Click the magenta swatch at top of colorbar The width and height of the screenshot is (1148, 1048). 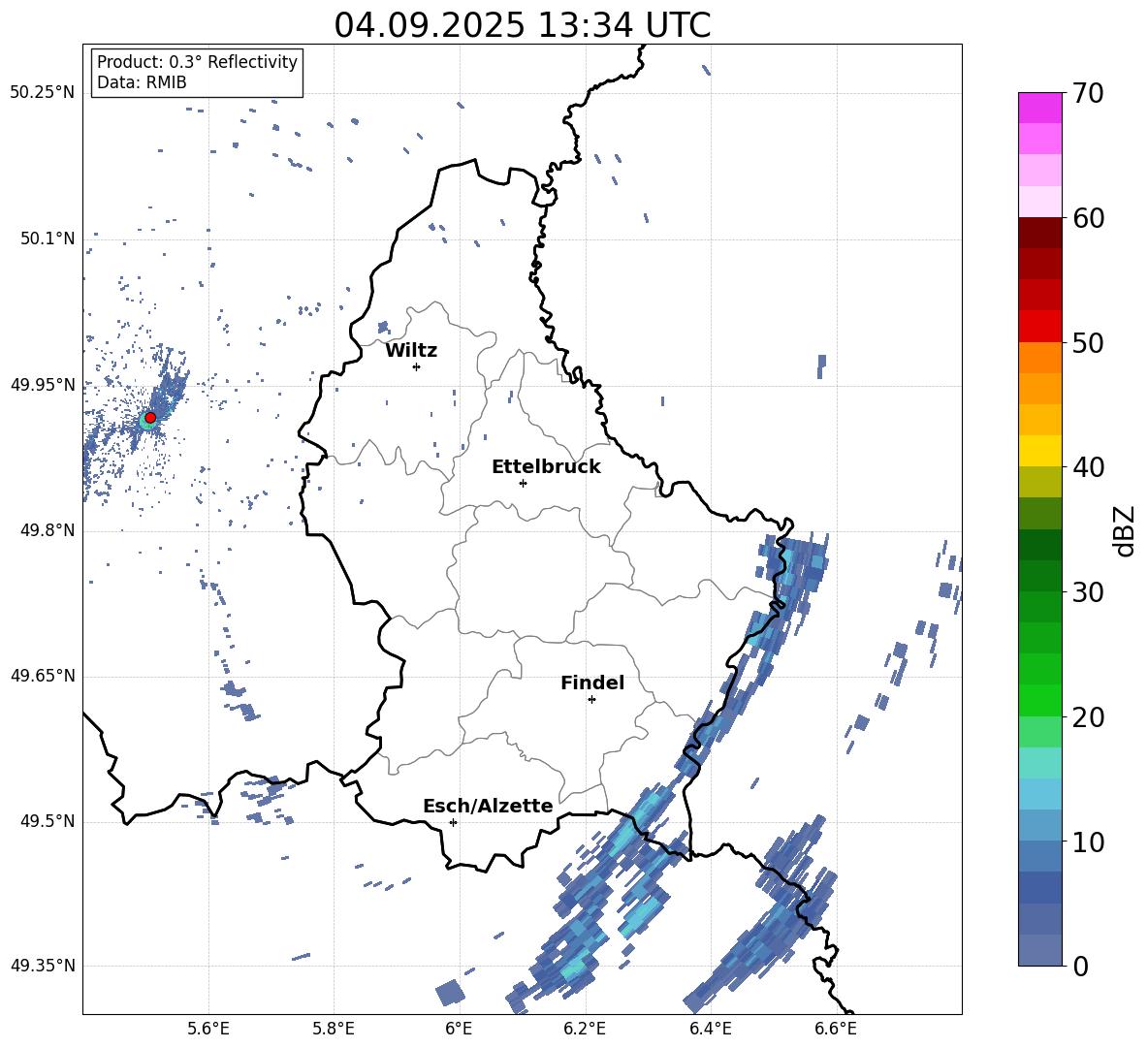pyautogui.click(x=1039, y=109)
